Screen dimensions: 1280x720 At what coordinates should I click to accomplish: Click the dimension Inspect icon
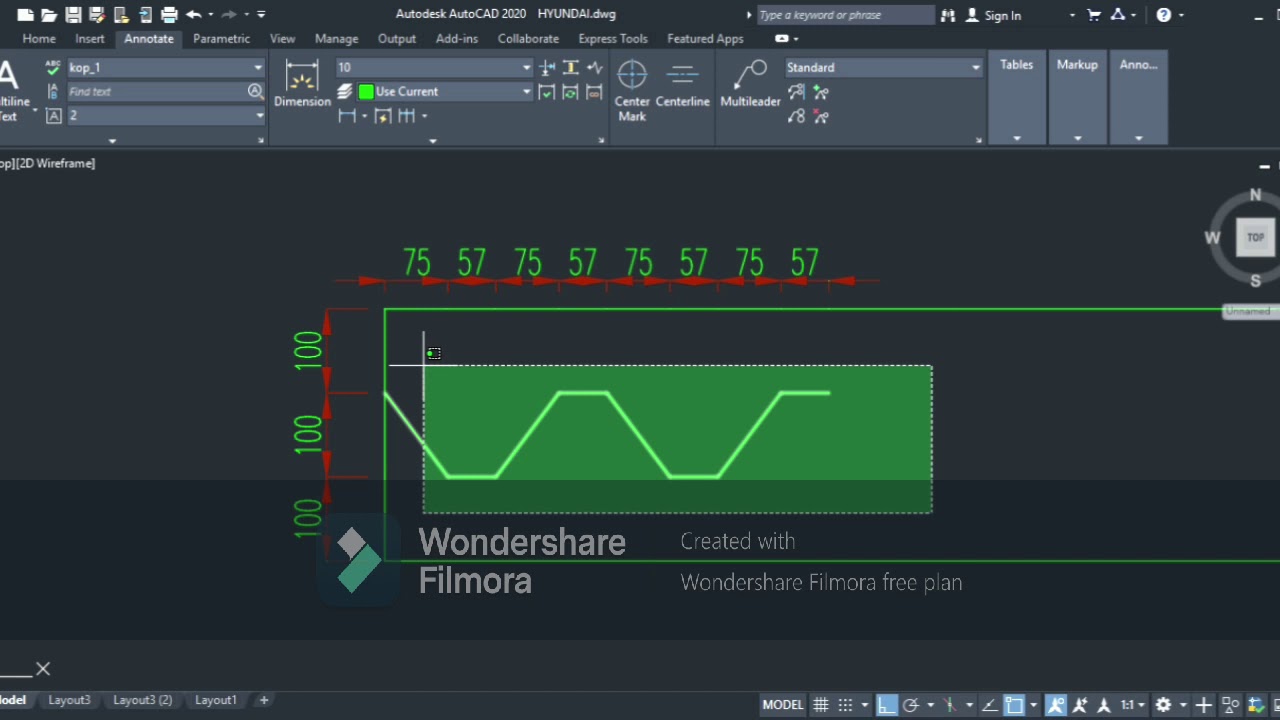click(547, 92)
